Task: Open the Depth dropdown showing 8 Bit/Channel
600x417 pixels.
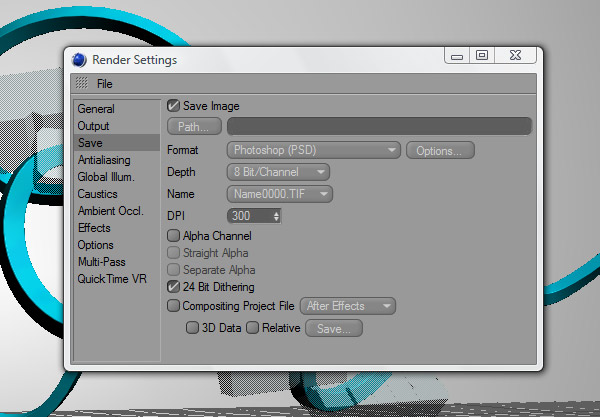Action: (x=278, y=172)
